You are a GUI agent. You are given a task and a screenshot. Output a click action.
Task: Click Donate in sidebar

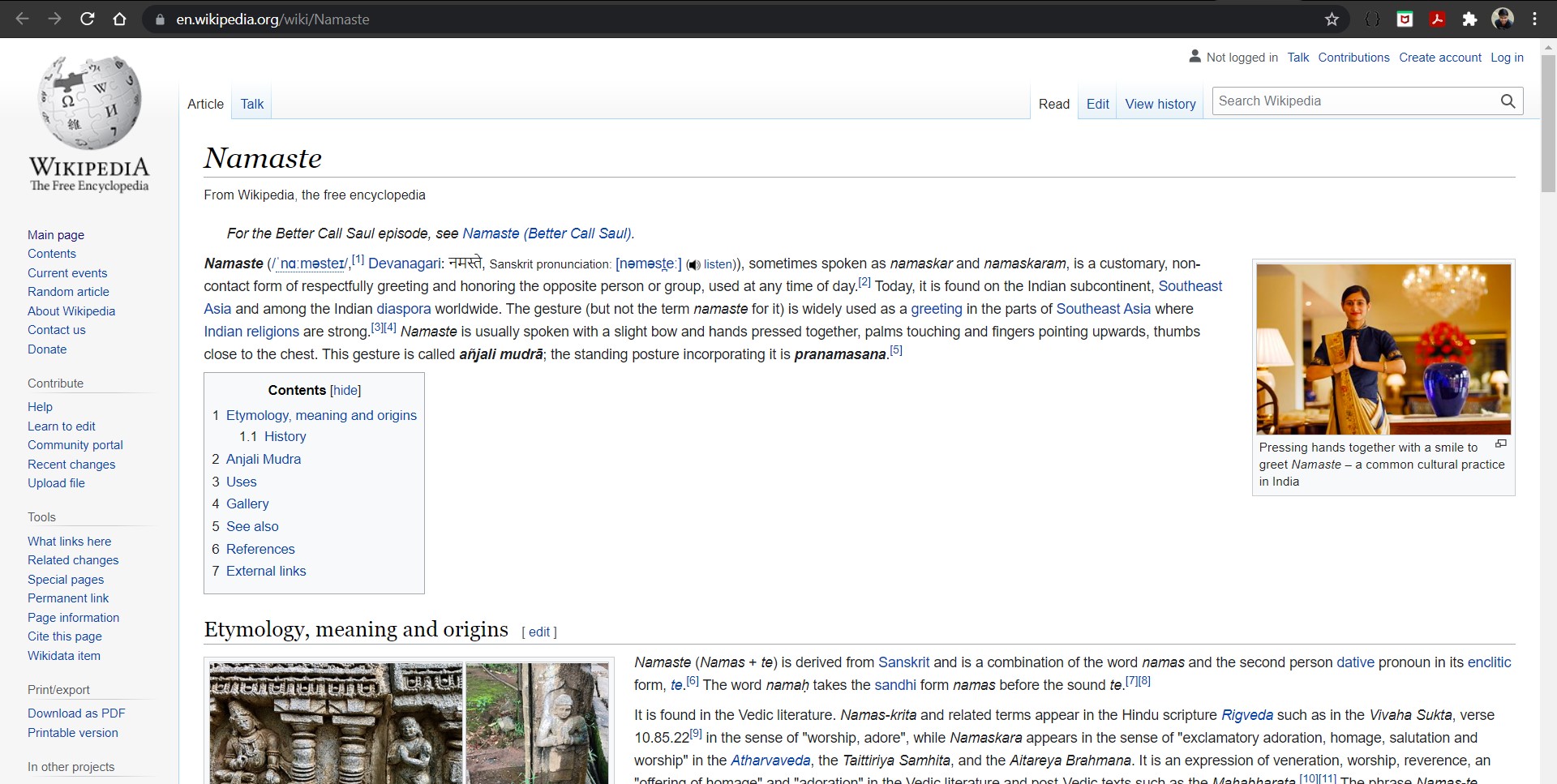pos(47,349)
